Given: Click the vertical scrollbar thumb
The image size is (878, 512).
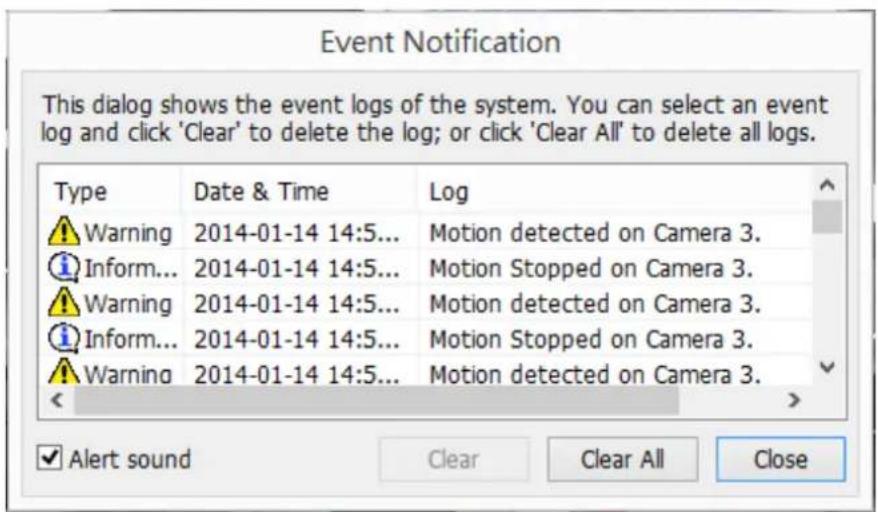Looking at the screenshot, I should pos(826,215).
